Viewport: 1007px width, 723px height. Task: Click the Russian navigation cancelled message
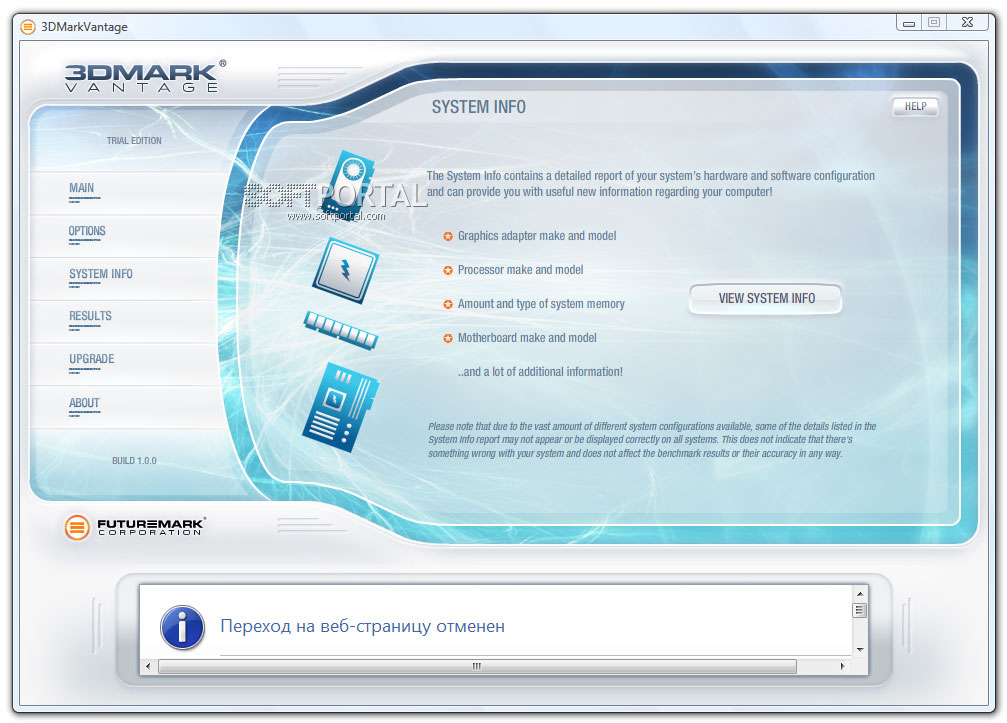coord(362,626)
